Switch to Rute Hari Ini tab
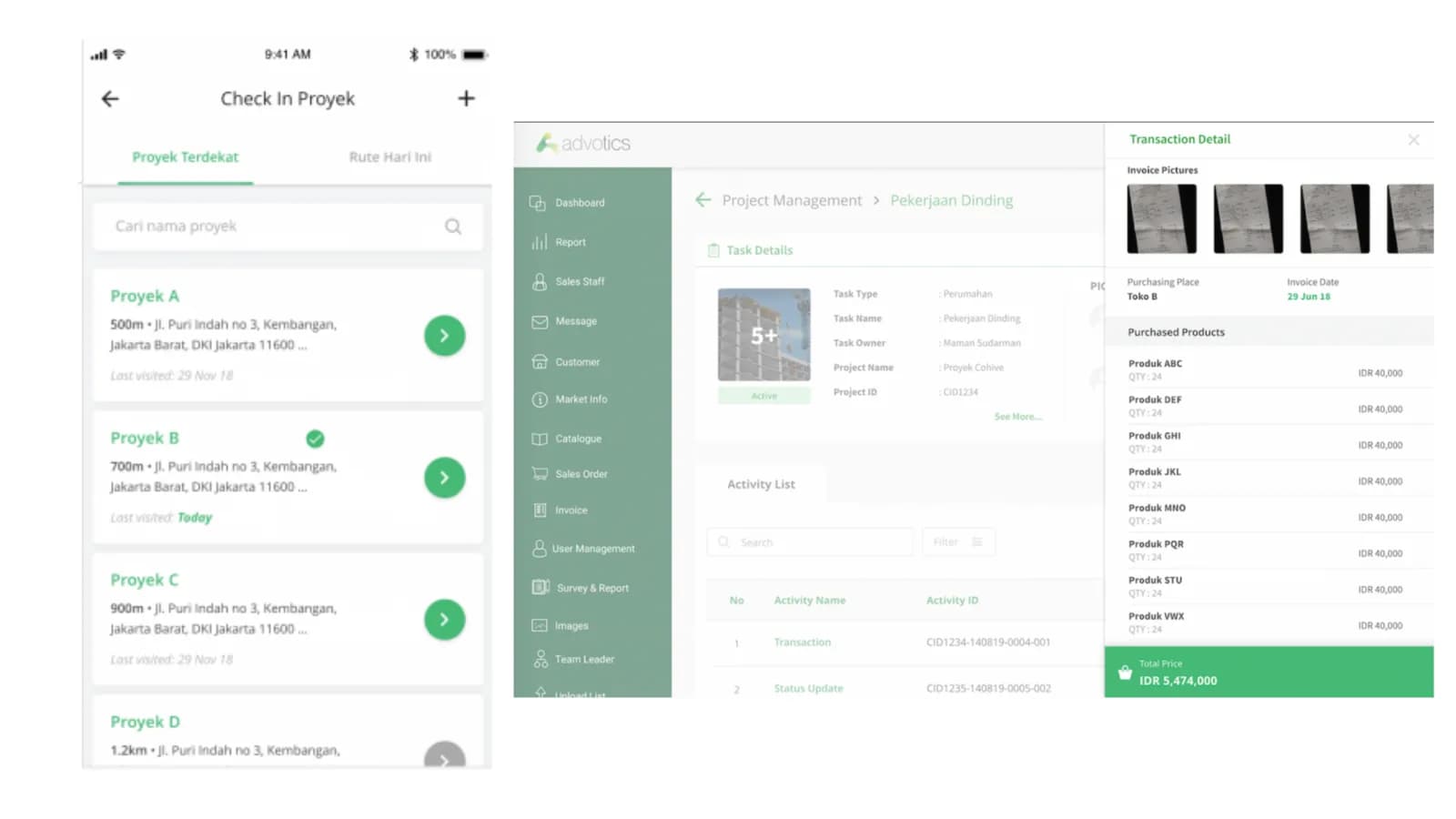Image resolution: width=1456 pixels, height=819 pixels. (x=389, y=157)
